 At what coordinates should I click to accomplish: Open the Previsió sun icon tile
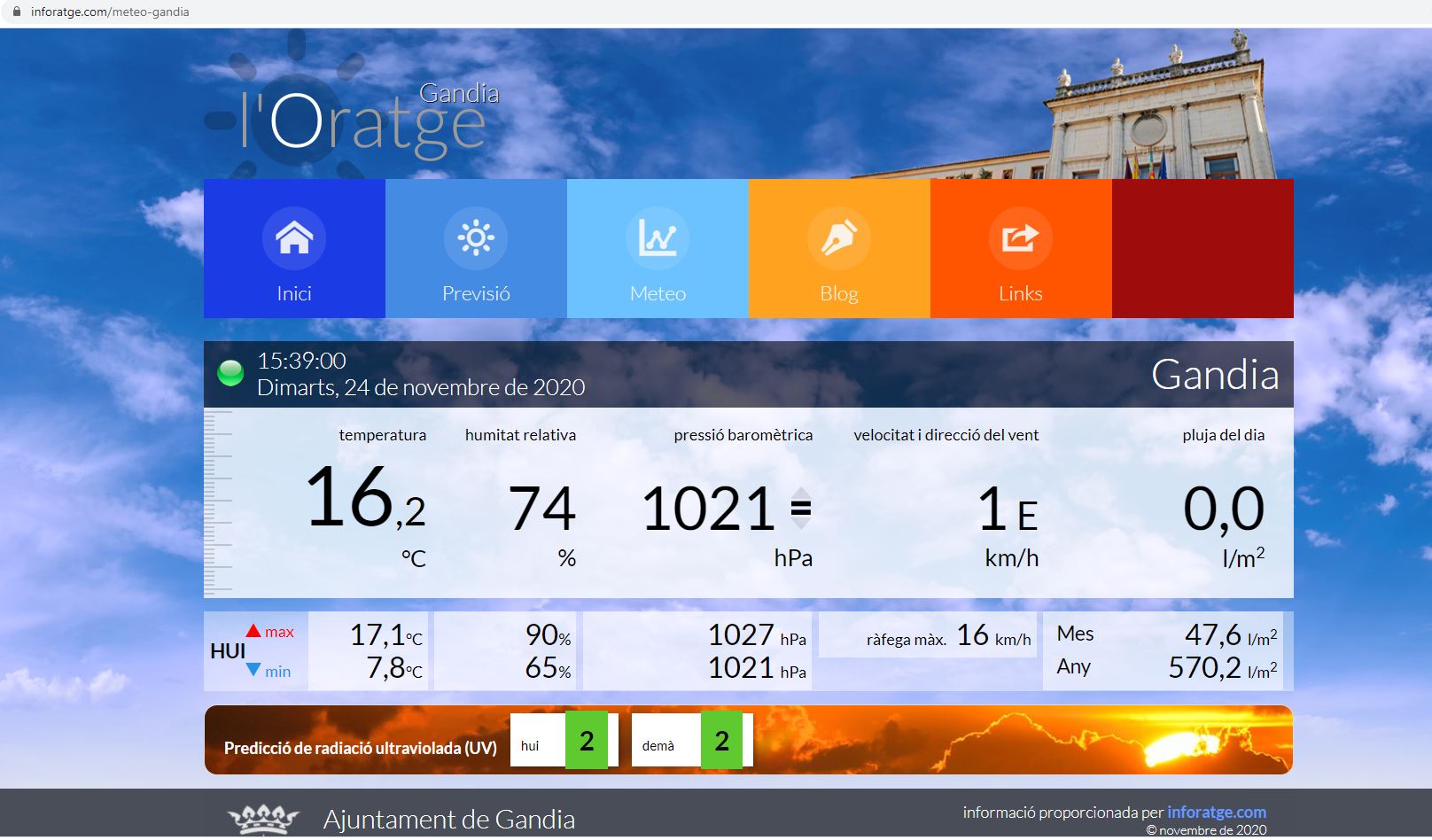tap(476, 237)
